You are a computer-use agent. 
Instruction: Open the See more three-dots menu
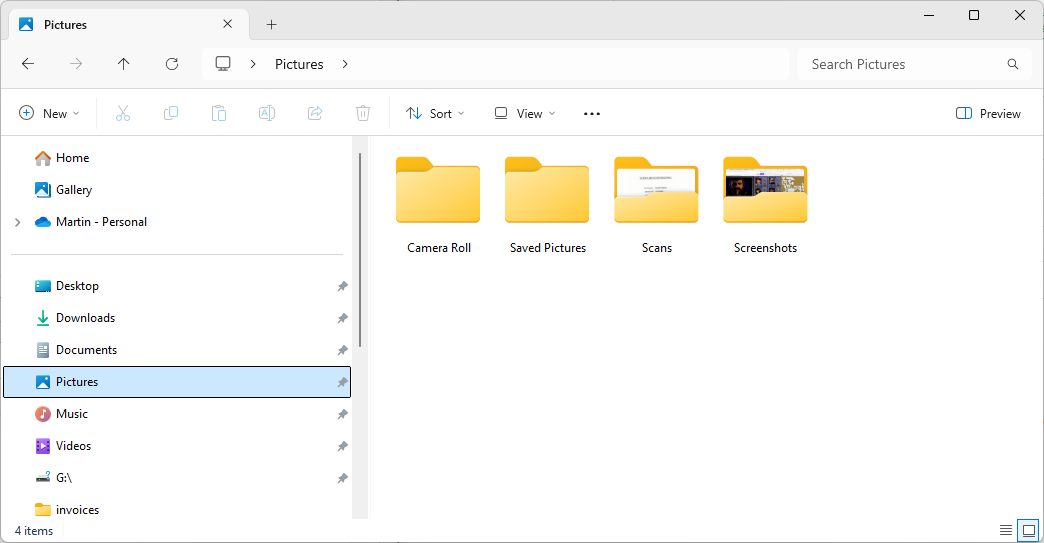tap(592, 114)
